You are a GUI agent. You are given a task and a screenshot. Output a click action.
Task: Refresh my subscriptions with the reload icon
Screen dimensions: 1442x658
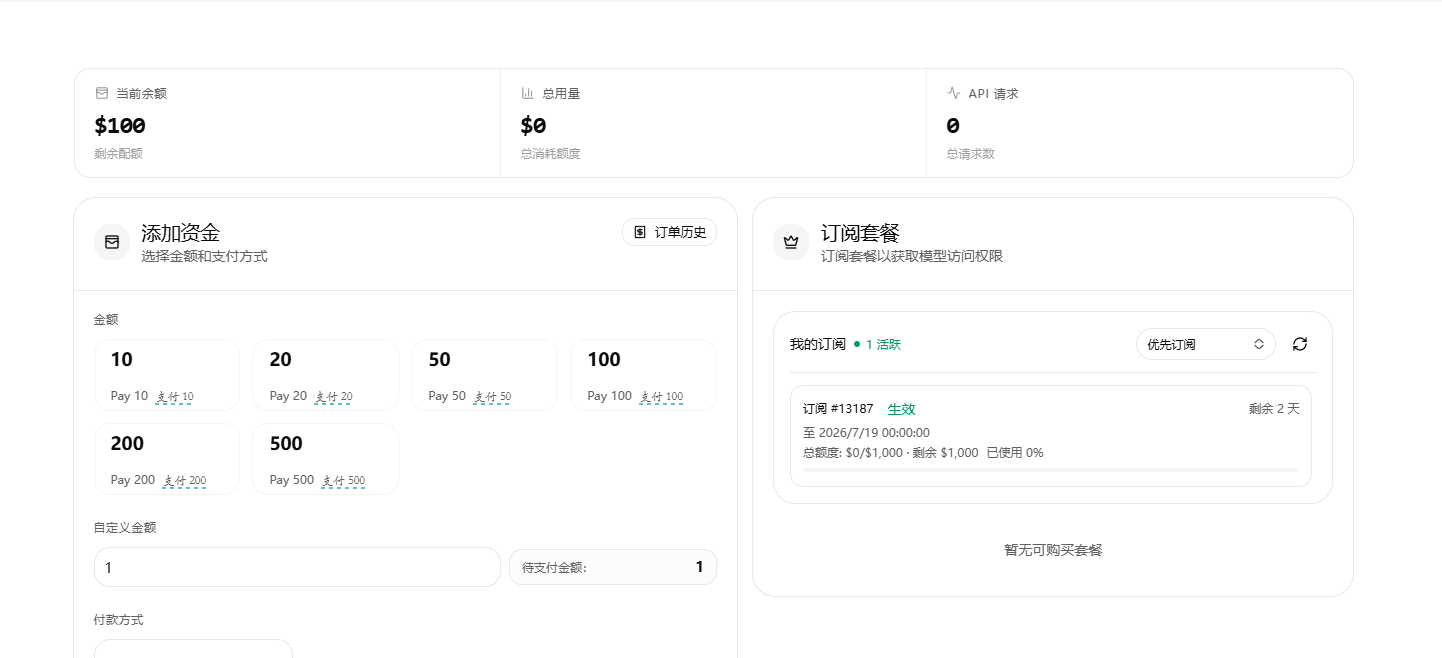pos(1300,344)
